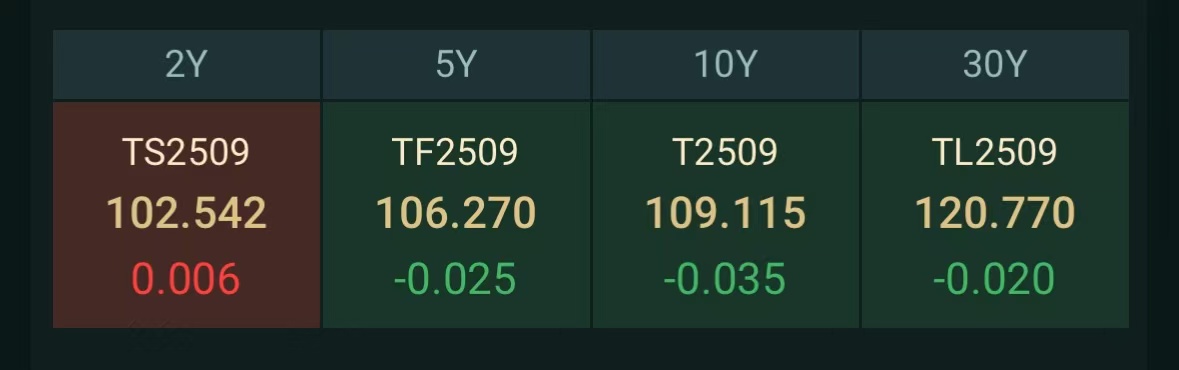1179x370 pixels.
Task: Click the T2509 price 109.115
Action: [726, 213]
